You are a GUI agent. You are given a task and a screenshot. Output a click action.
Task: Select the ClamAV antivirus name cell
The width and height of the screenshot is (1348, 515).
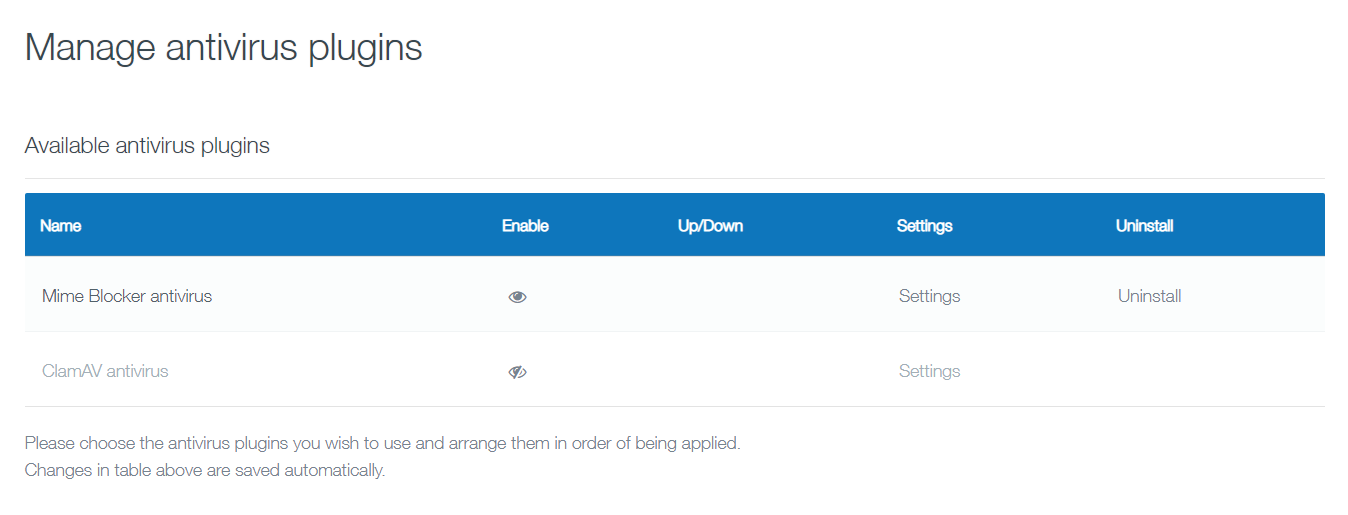(105, 371)
